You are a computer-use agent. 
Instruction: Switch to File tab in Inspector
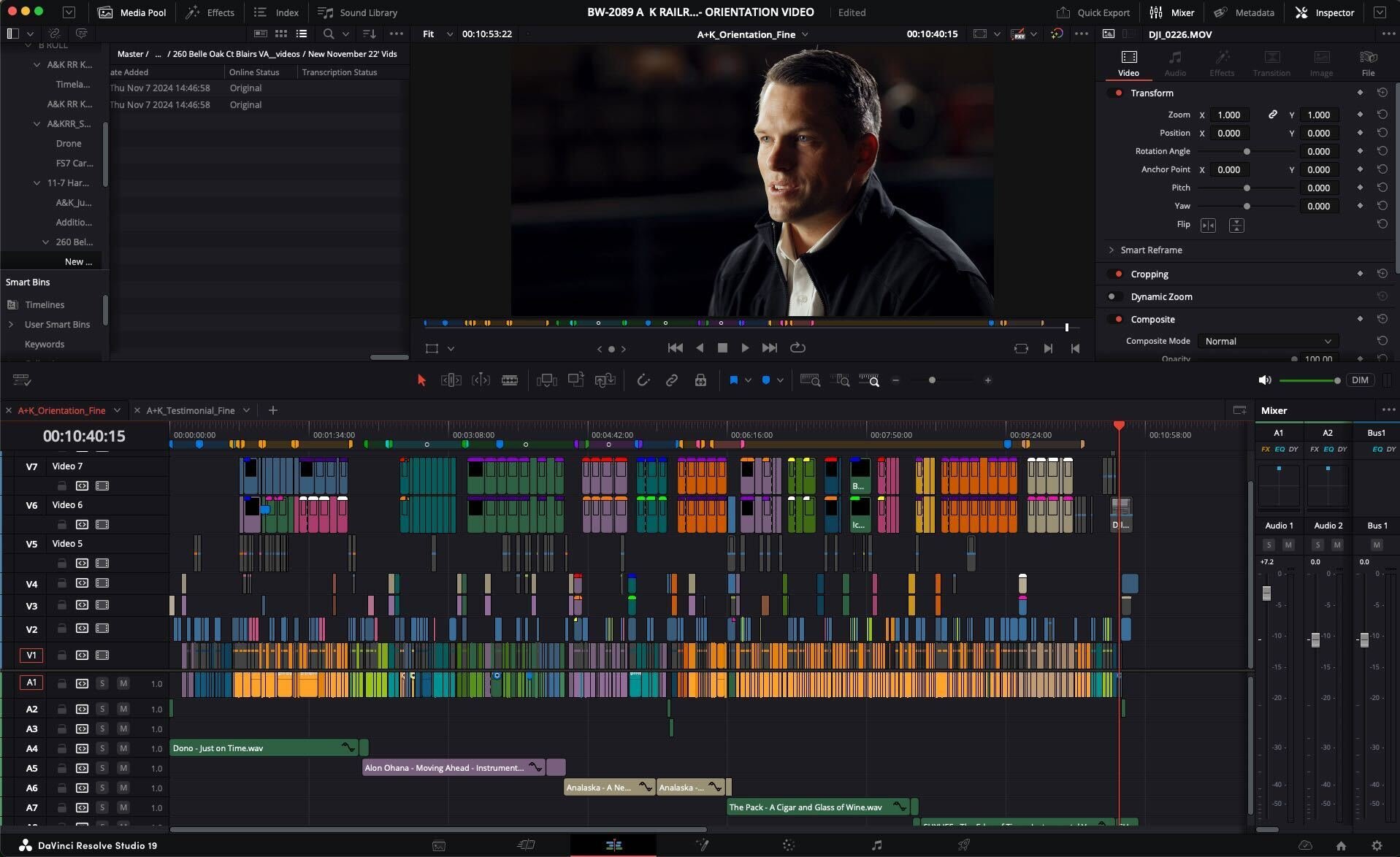1368,64
